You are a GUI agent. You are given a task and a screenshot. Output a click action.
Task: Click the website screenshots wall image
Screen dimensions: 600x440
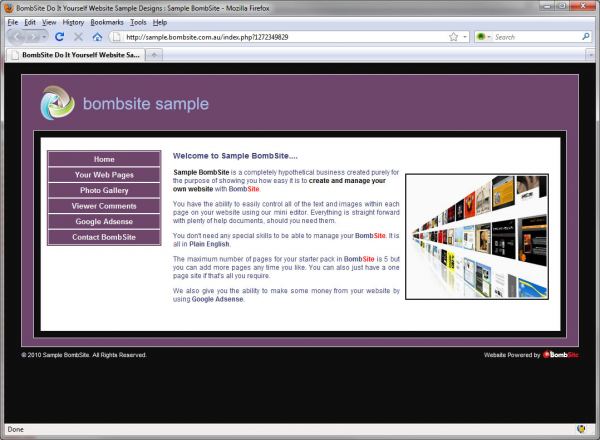(477, 236)
